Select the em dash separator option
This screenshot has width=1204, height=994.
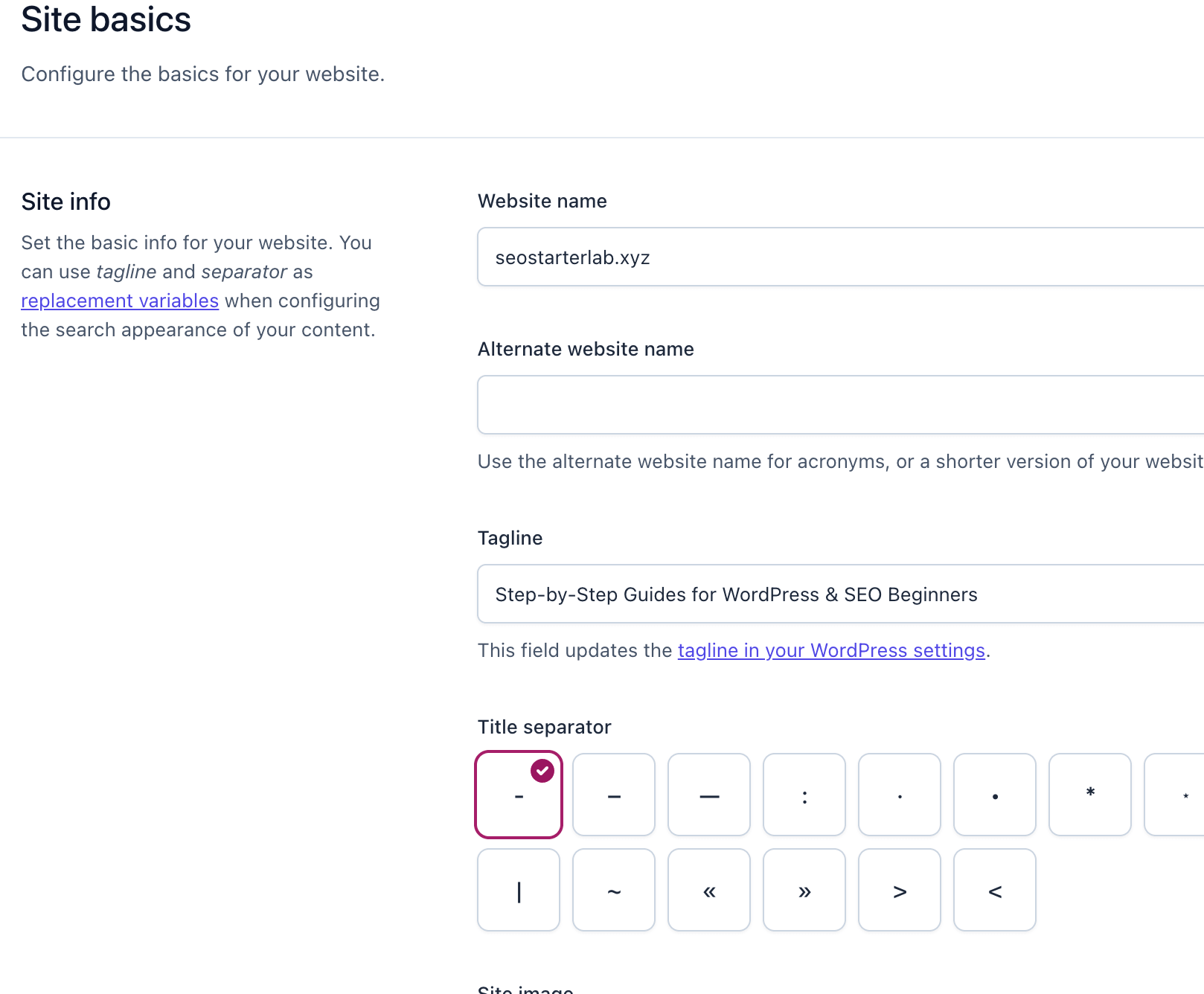(709, 795)
